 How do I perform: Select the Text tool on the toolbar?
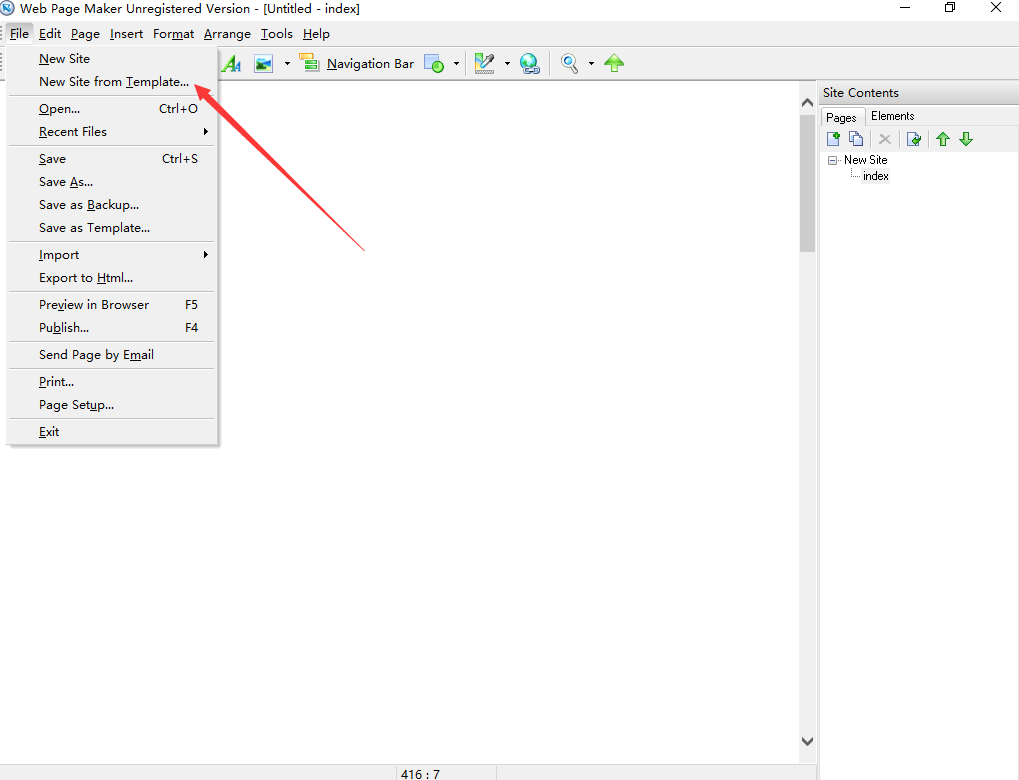click(232, 63)
